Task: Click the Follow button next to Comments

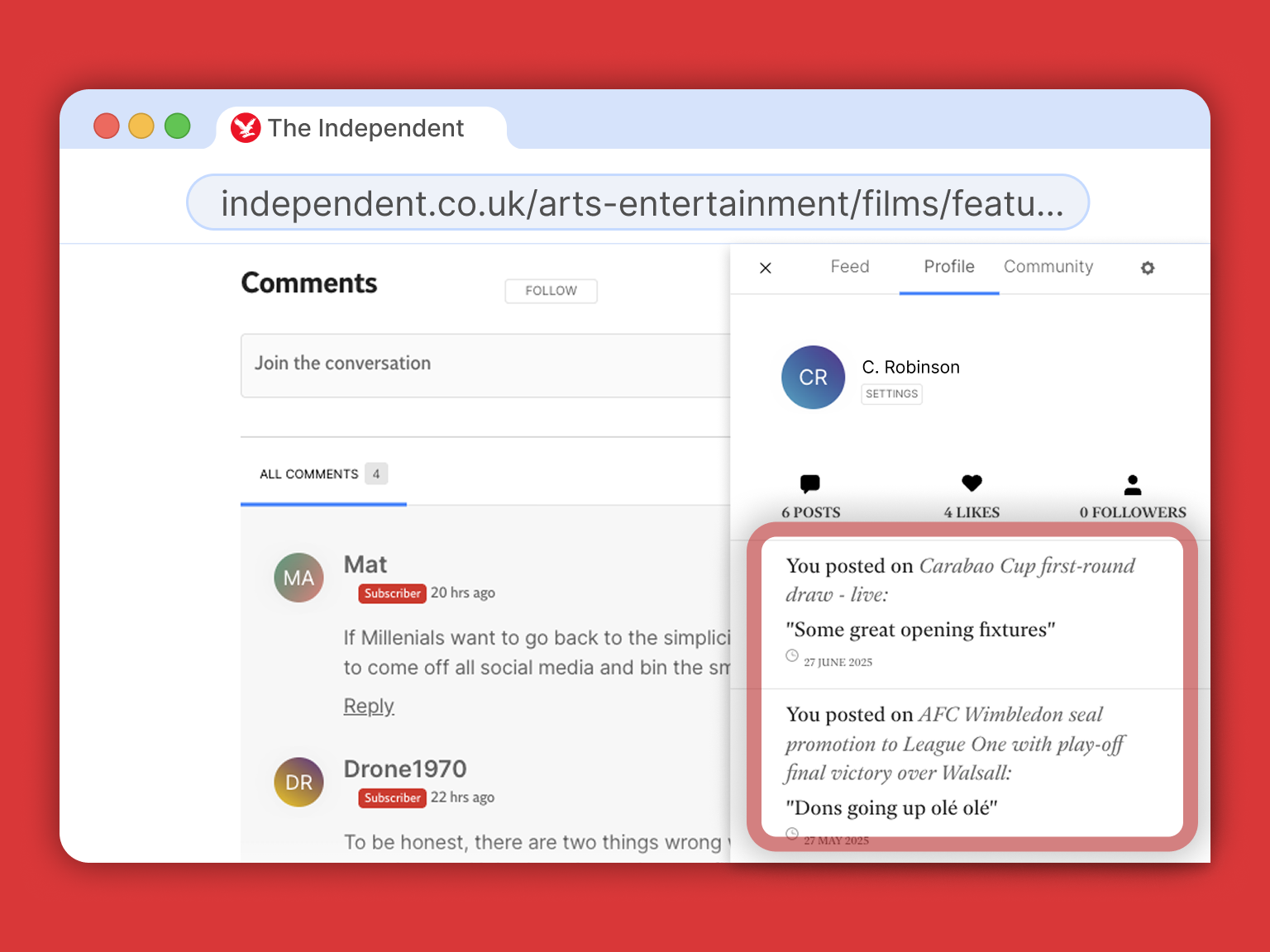Action: pos(551,291)
